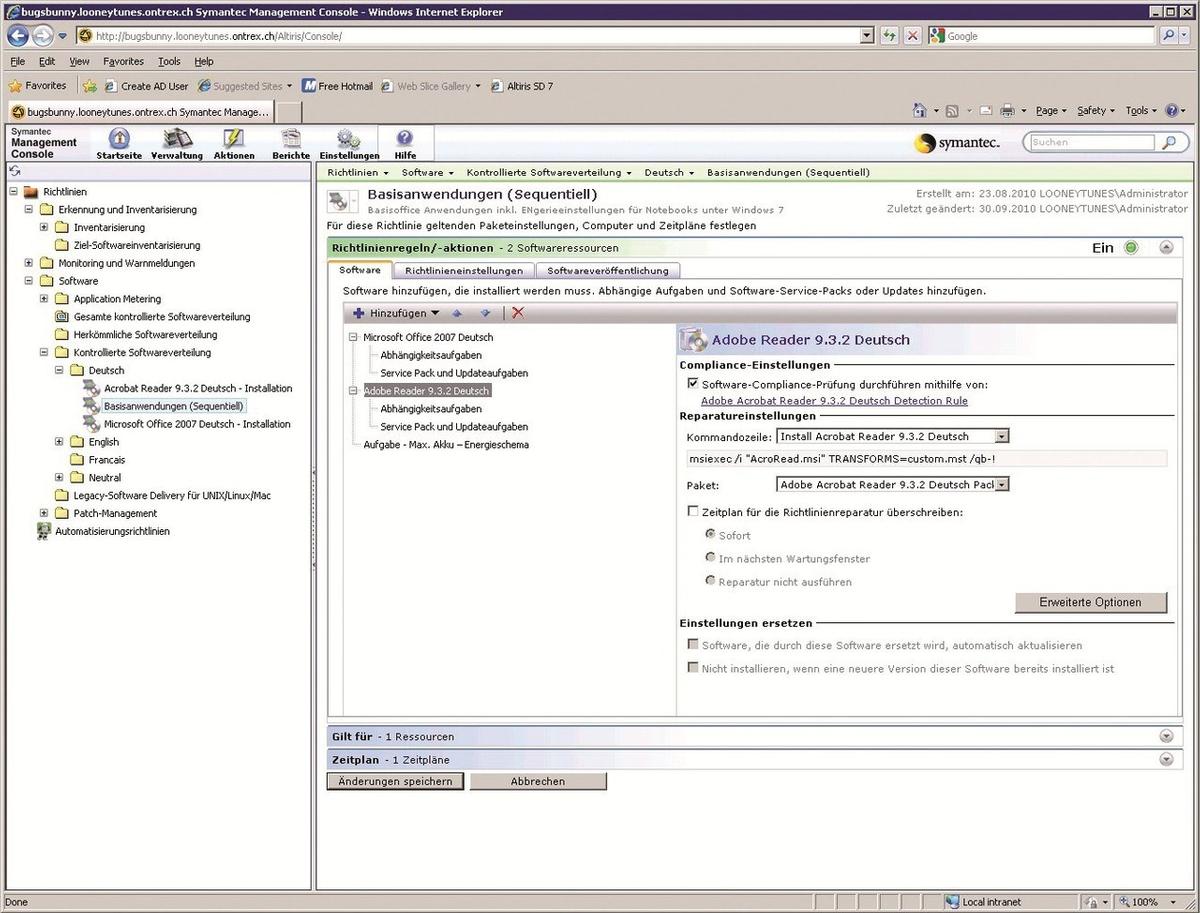
Task: Check Zeitplan für die Richtlinienreparatur überschreiben
Action: 693,512
